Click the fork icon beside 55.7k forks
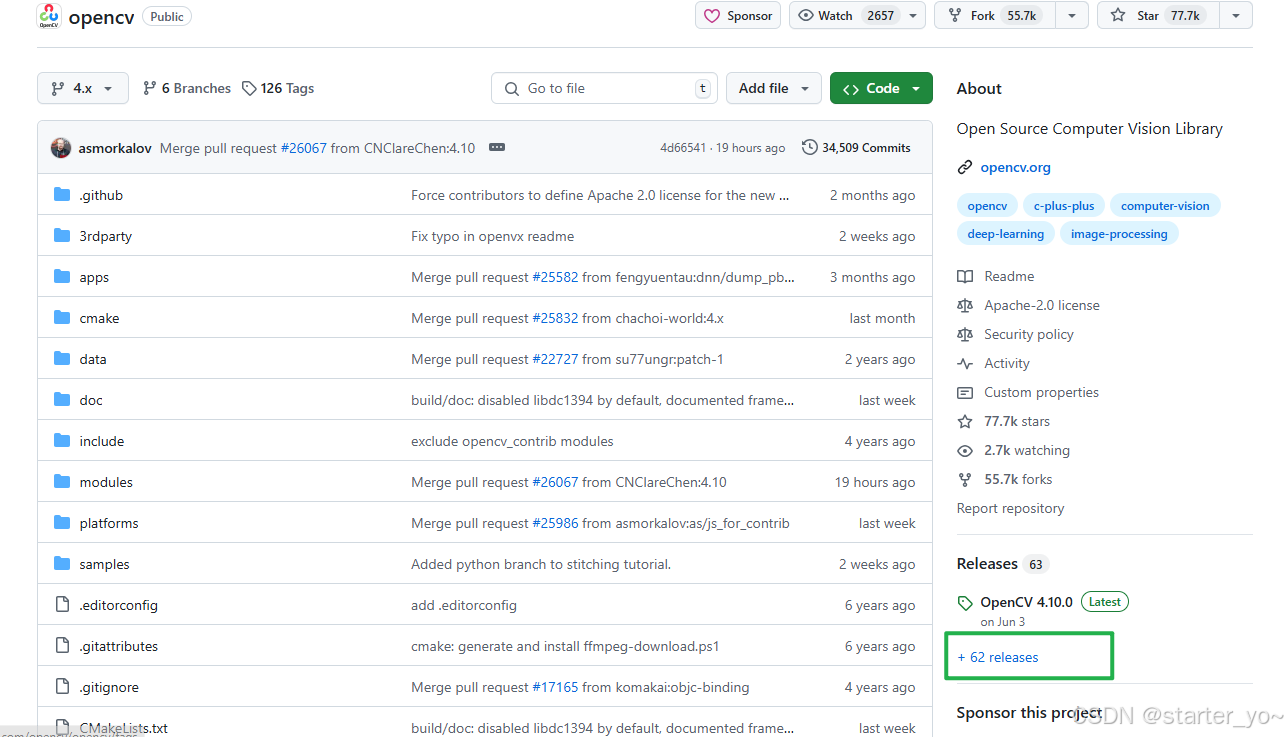1288x737 pixels. point(965,479)
